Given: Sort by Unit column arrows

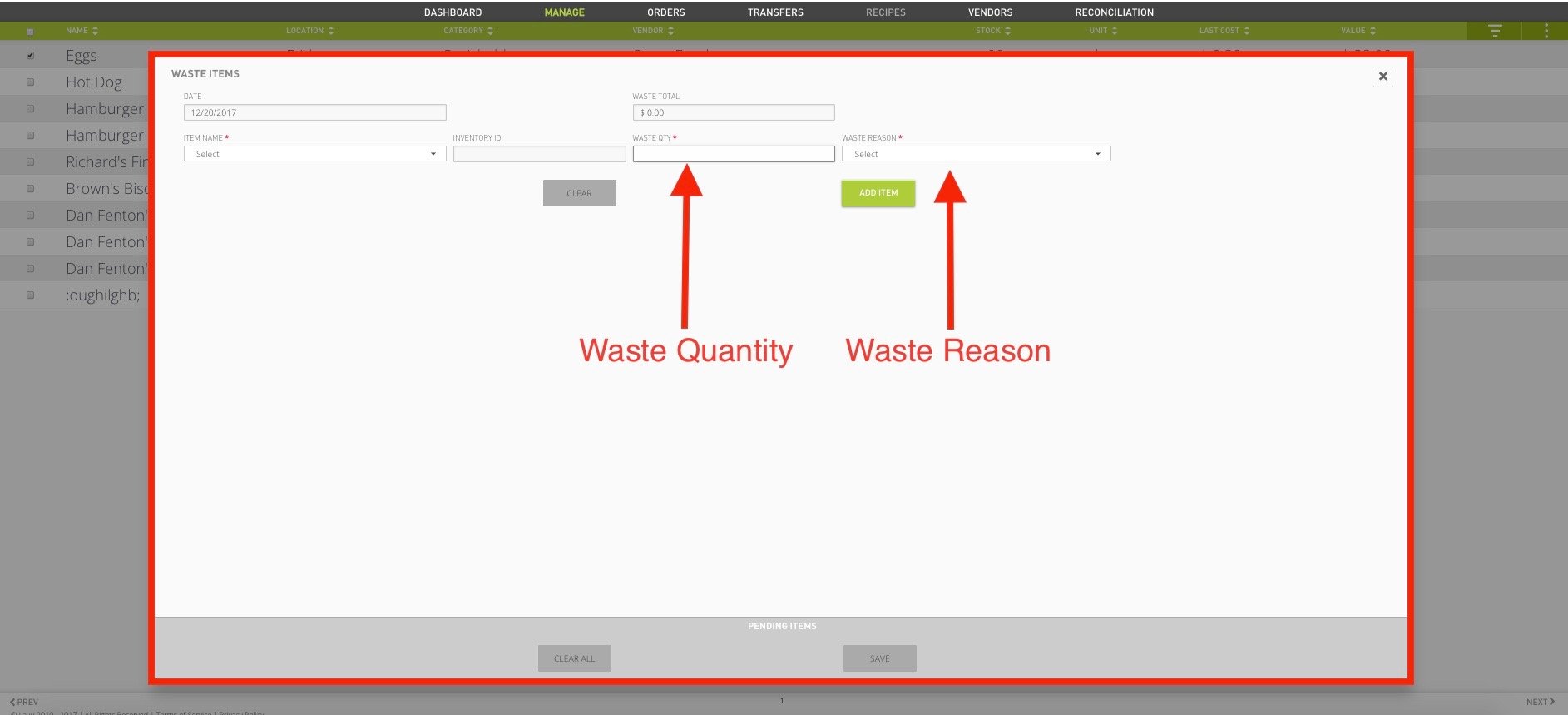Looking at the screenshot, I should click(1114, 31).
